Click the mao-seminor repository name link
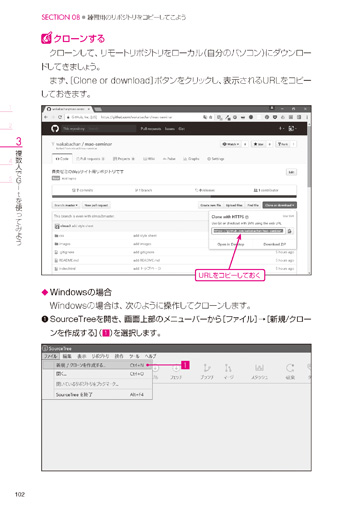This screenshot has width=360, height=510. (x=98, y=144)
